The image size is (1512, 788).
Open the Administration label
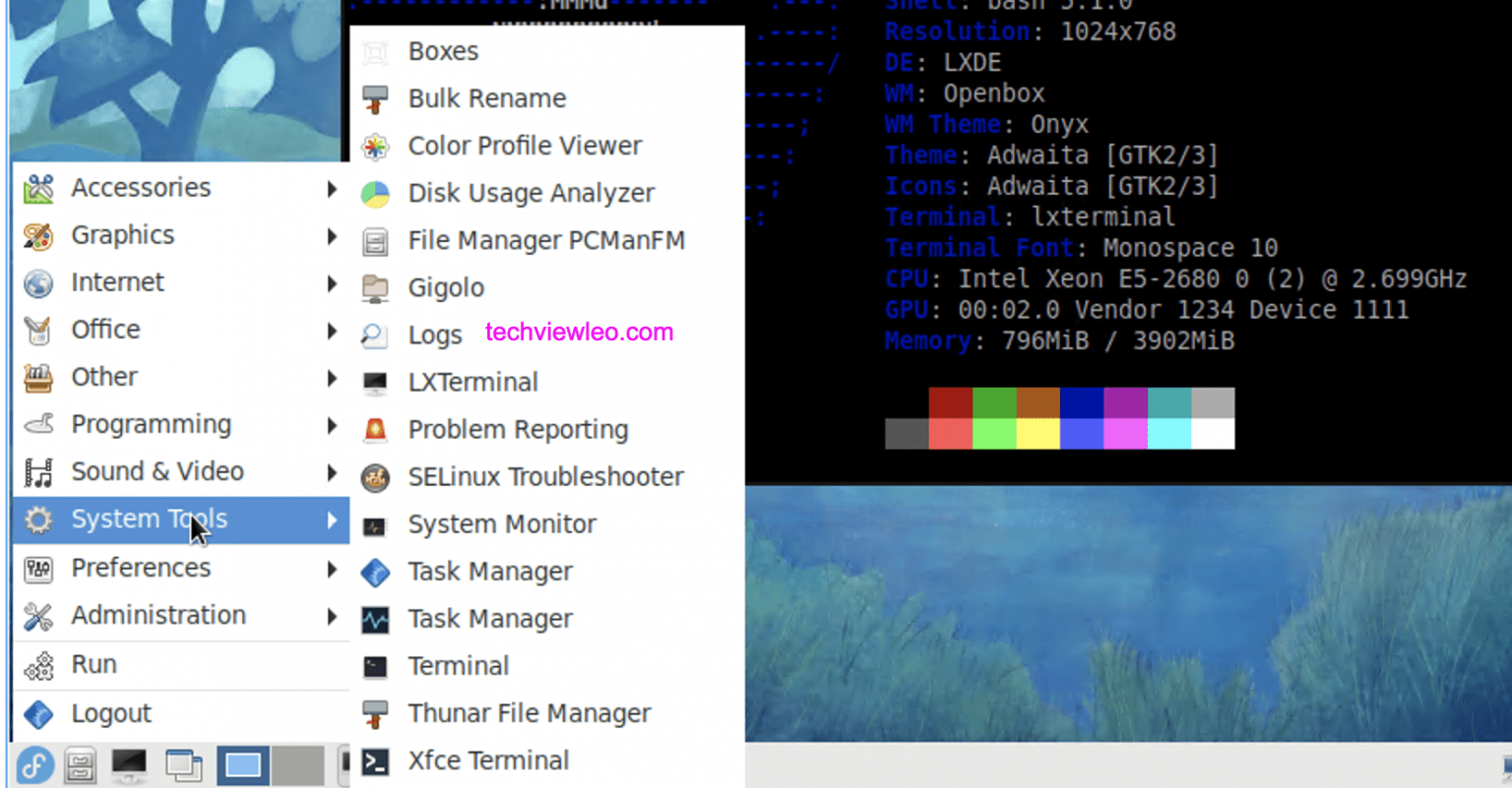click(x=158, y=615)
